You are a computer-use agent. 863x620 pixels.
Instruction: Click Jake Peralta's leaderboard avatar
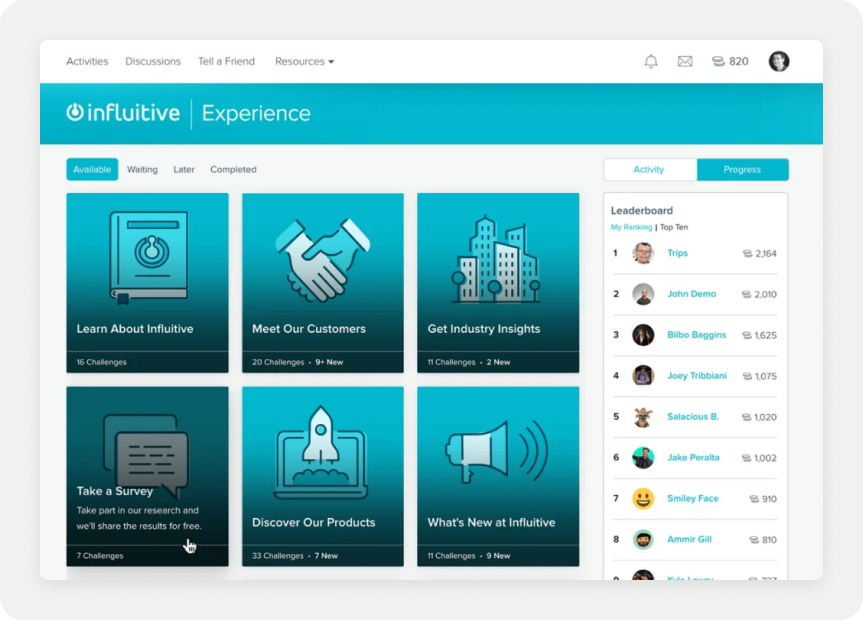(x=643, y=458)
